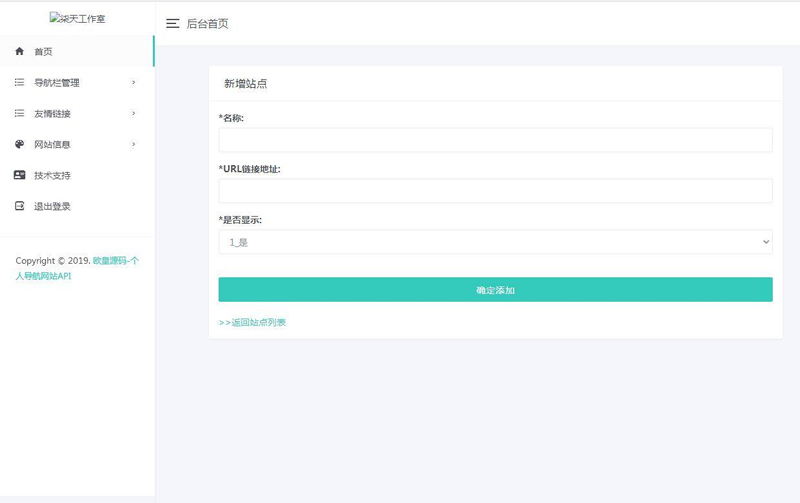
Task: Click the 后台首页 header title
Action: [x=207, y=23]
